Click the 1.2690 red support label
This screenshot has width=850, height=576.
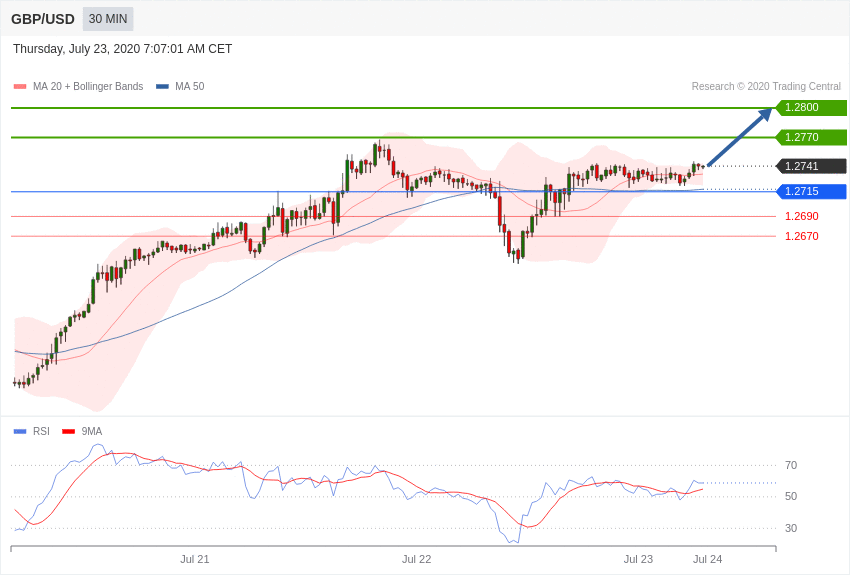point(802,216)
